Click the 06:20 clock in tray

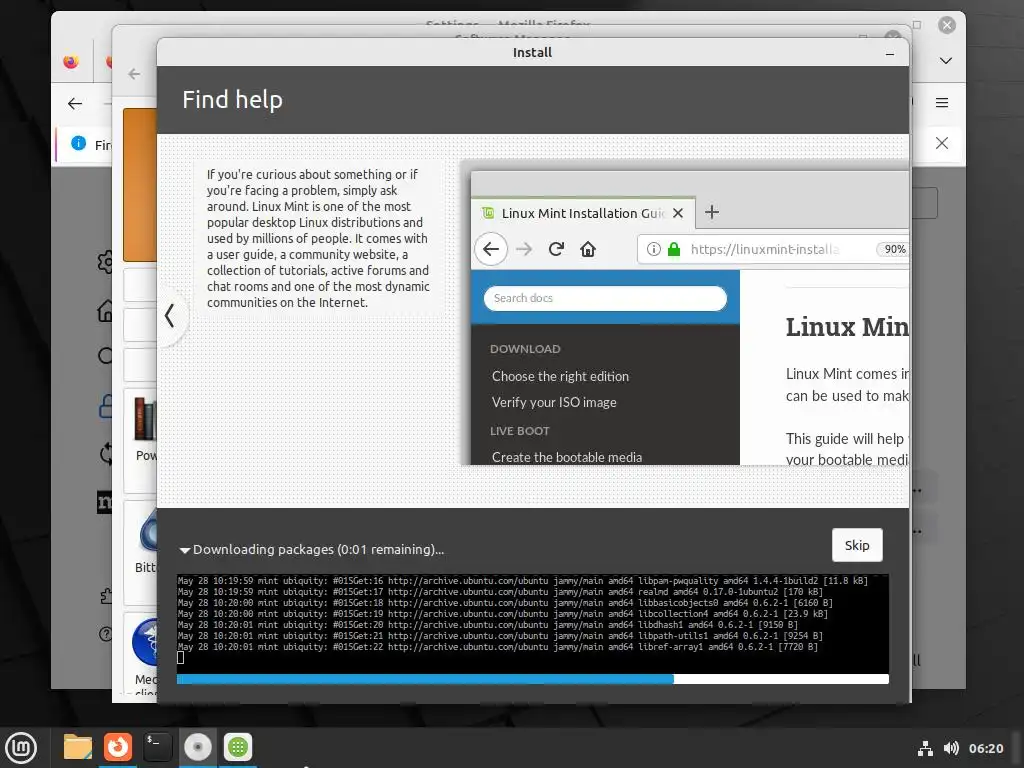(985, 748)
